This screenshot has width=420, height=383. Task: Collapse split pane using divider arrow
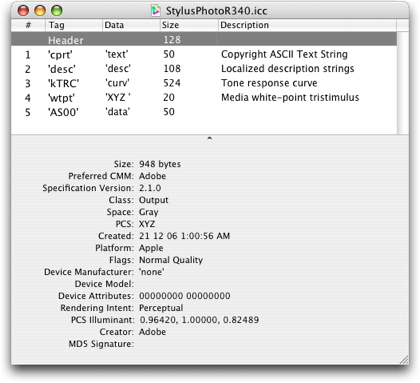pyautogui.click(x=209, y=138)
